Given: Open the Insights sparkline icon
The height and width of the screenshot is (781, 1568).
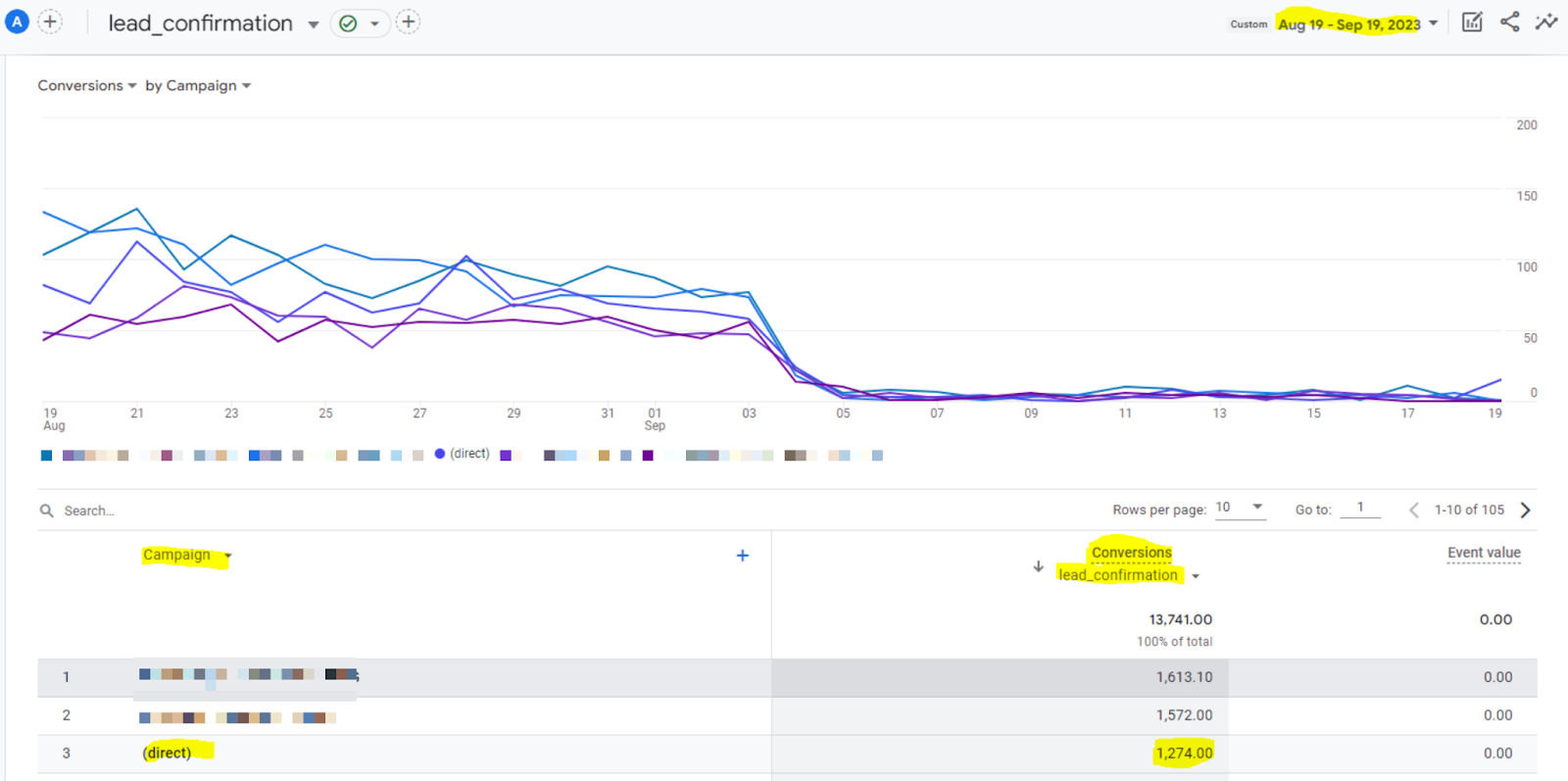Looking at the screenshot, I should click(1546, 22).
